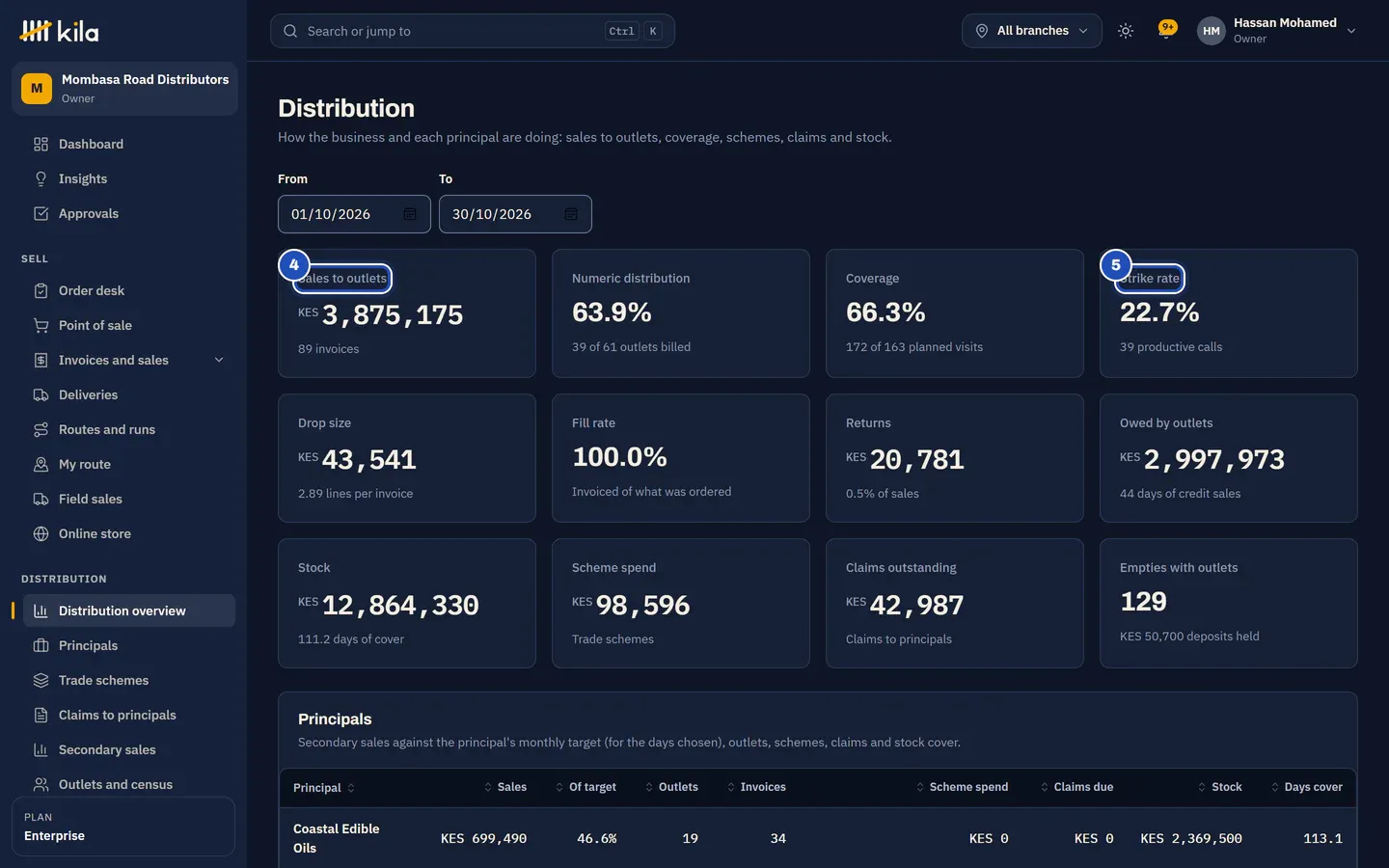Open Distribution overview in the sidebar
Viewport: 1389px width, 868px height.
[129, 611]
